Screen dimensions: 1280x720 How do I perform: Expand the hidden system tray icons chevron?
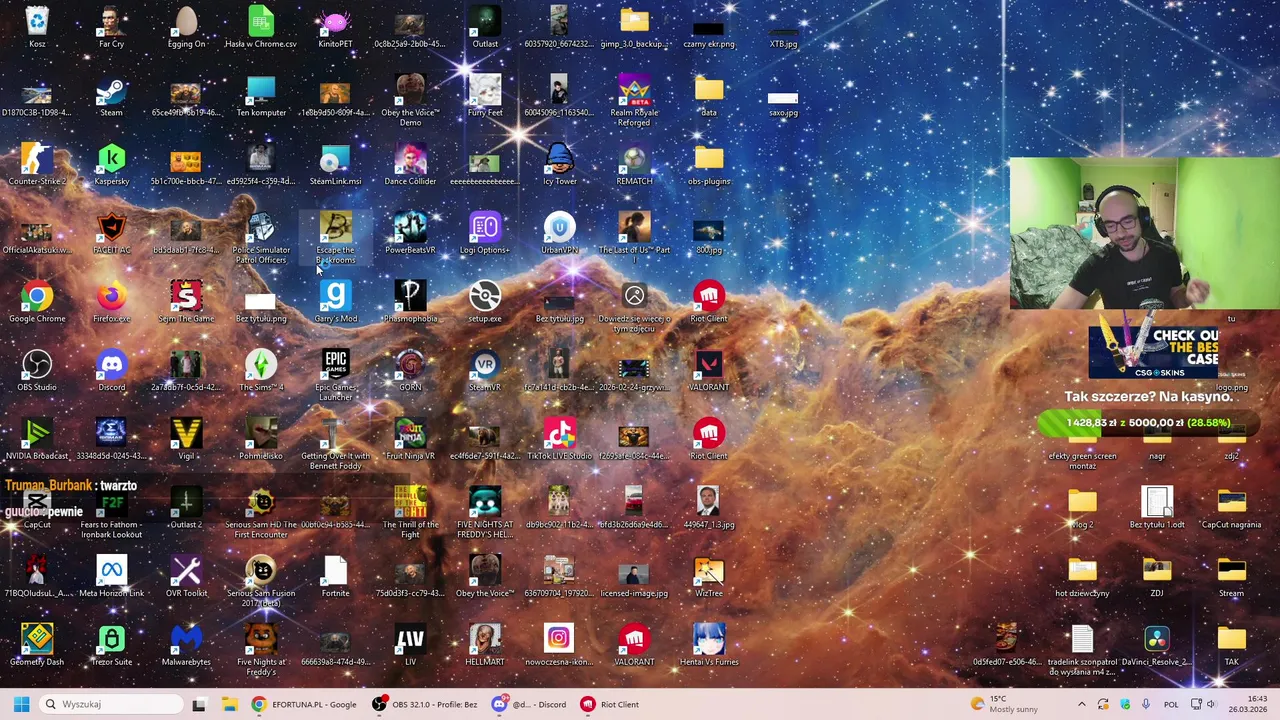point(1081,704)
